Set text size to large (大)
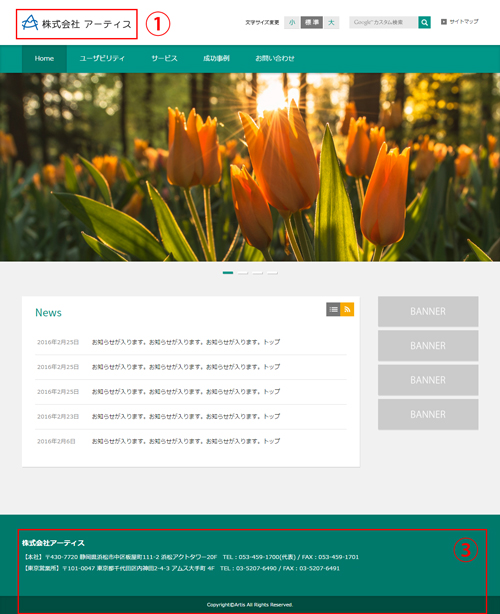Viewport: 500px width, 614px height. 331,22
